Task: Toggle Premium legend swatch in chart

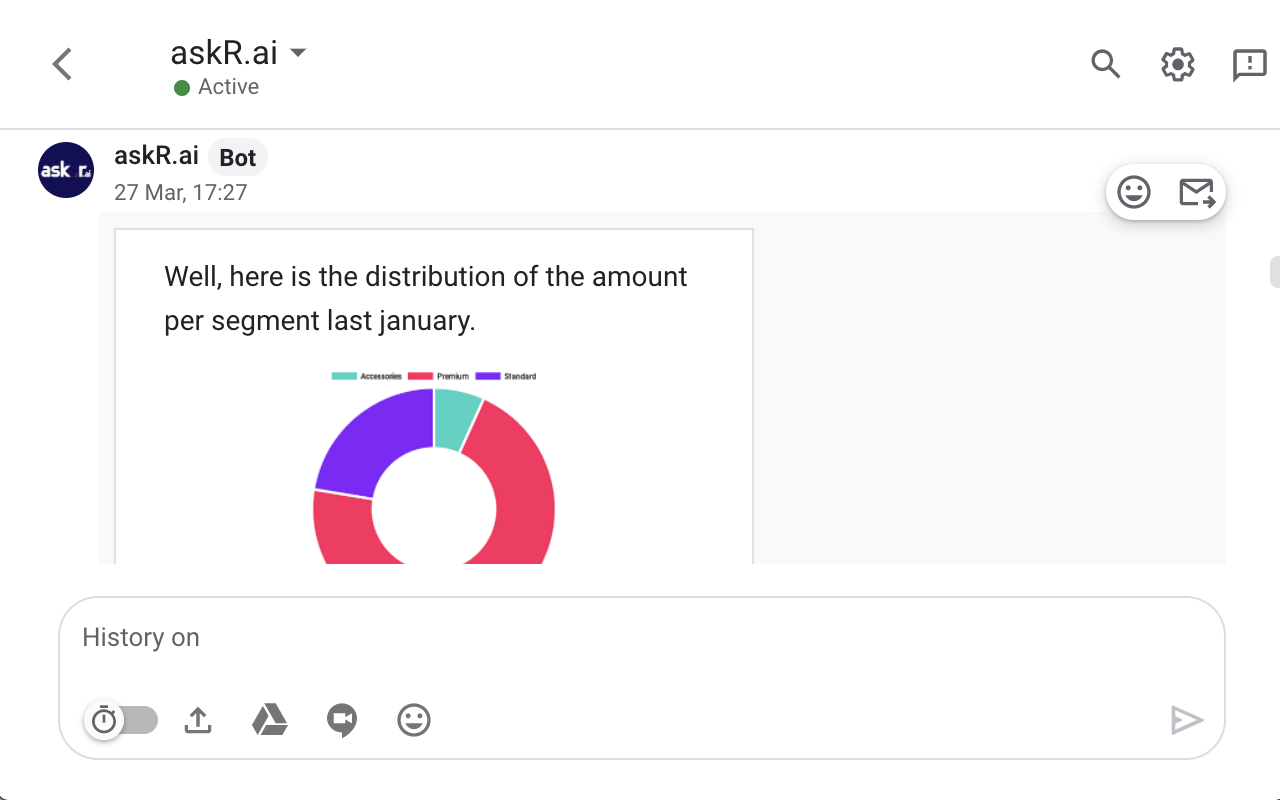Action: click(x=420, y=376)
